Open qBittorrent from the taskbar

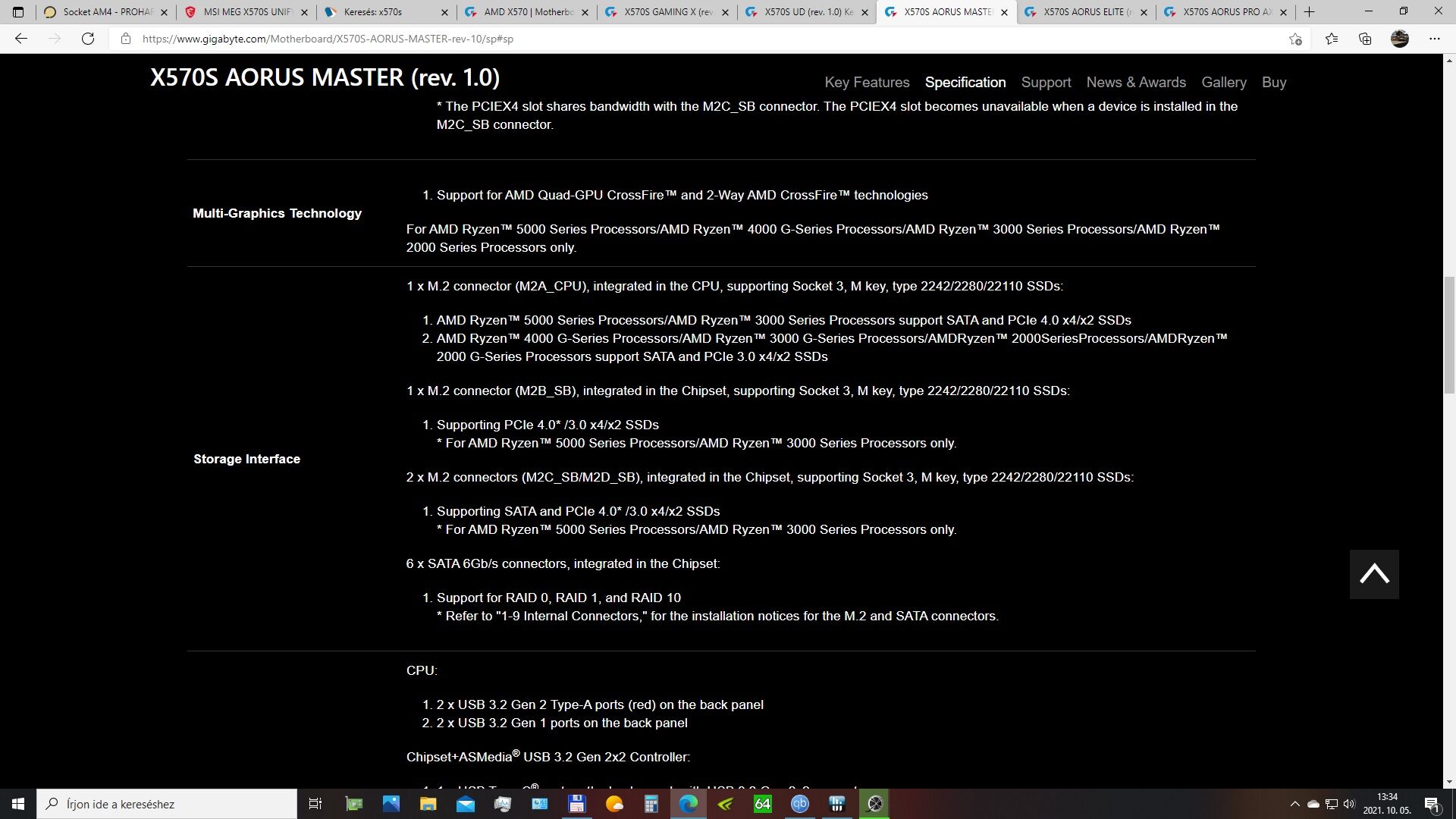click(x=799, y=804)
